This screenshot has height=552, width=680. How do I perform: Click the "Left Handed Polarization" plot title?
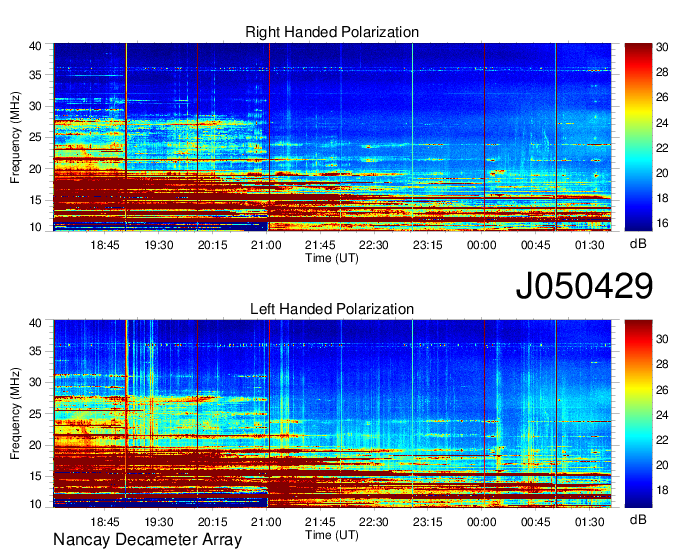pyautogui.click(x=332, y=309)
